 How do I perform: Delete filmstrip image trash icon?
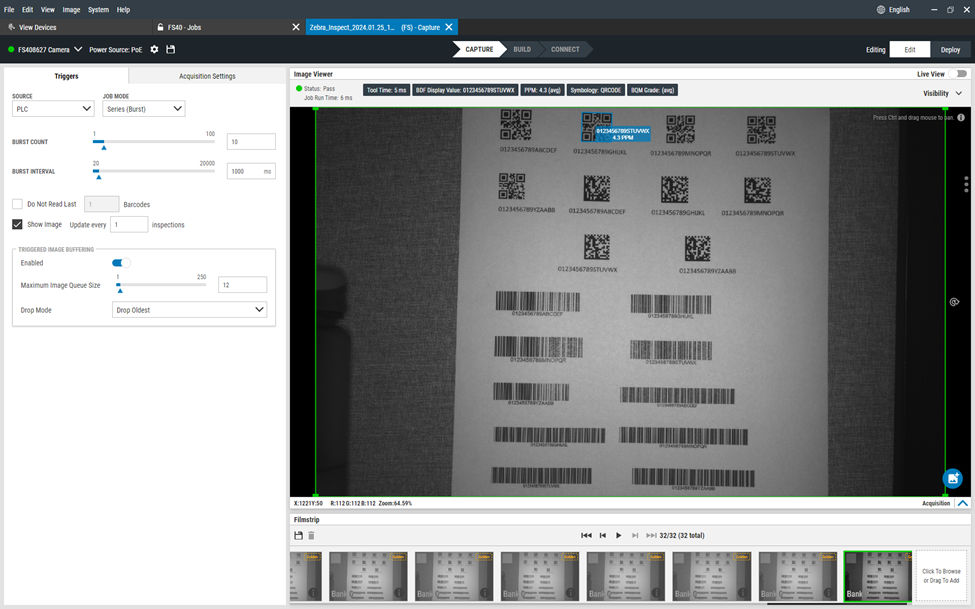click(312, 536)
